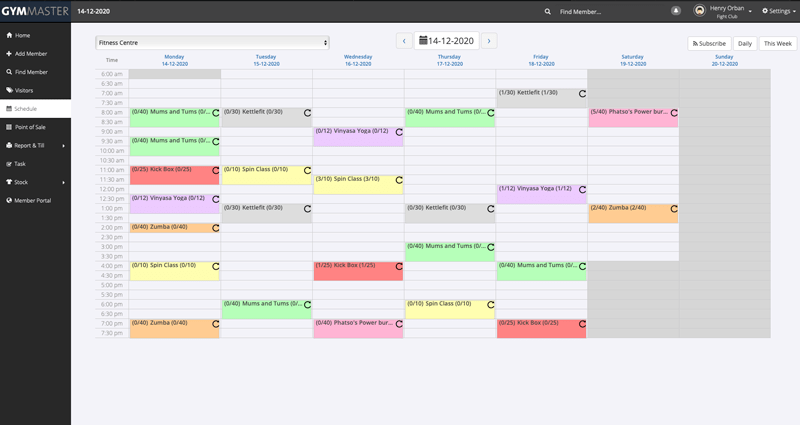Open the Fitness Centre dropdown
Screen dimensions: 800x425
pos(212,43)
